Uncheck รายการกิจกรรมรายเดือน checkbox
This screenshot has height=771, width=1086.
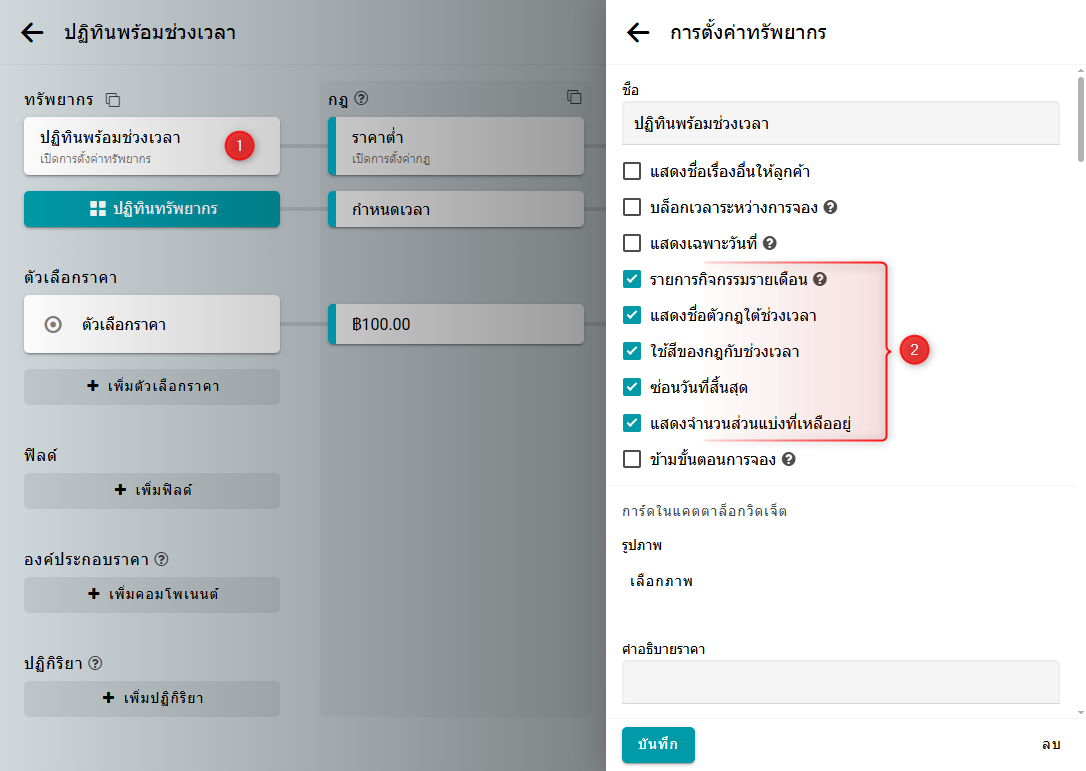click(x=632, y=280)
